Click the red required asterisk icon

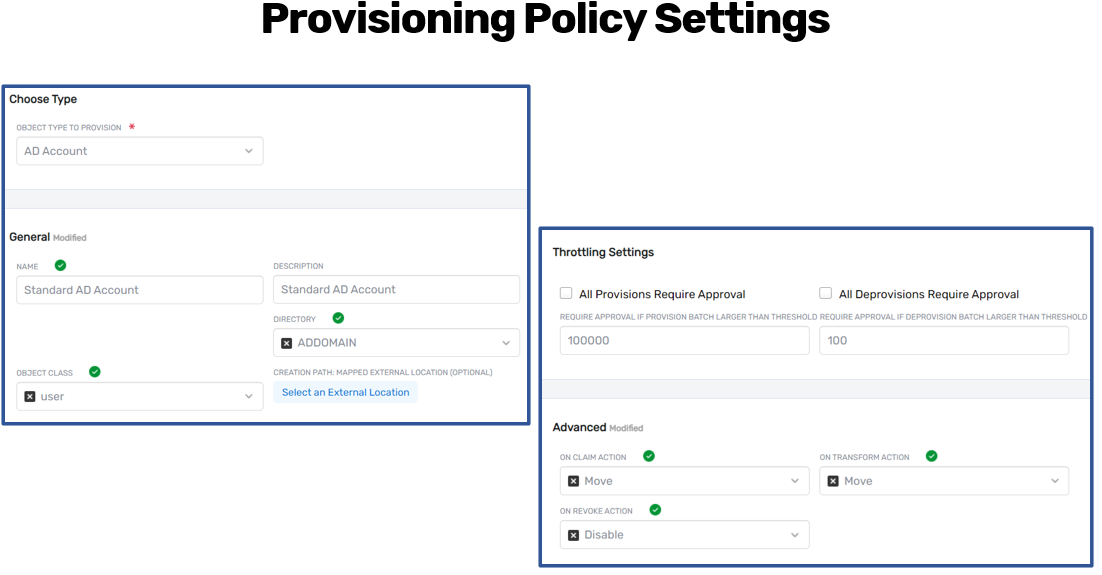pos(131,127)
